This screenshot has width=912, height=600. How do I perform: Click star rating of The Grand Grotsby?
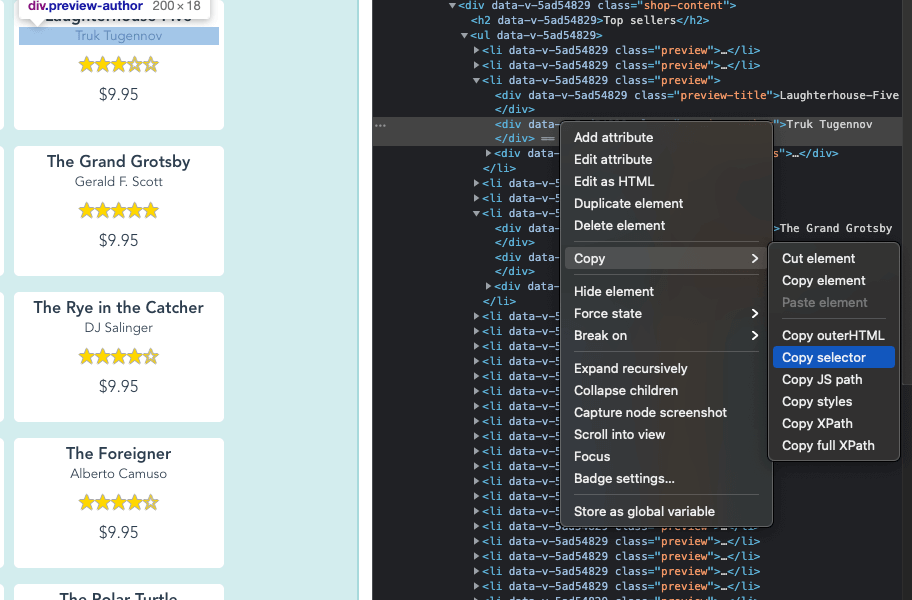click(x=119, y=210)
